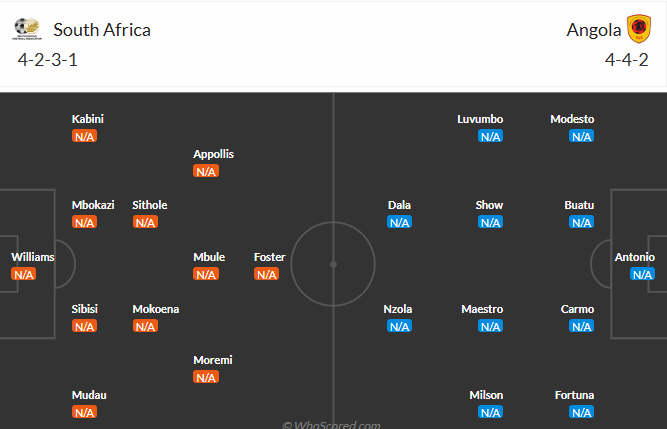Open player Luvumbo's profile
The width and height of the screenshot is (667, 429).
pyautogui.click(x=480, y=119)
